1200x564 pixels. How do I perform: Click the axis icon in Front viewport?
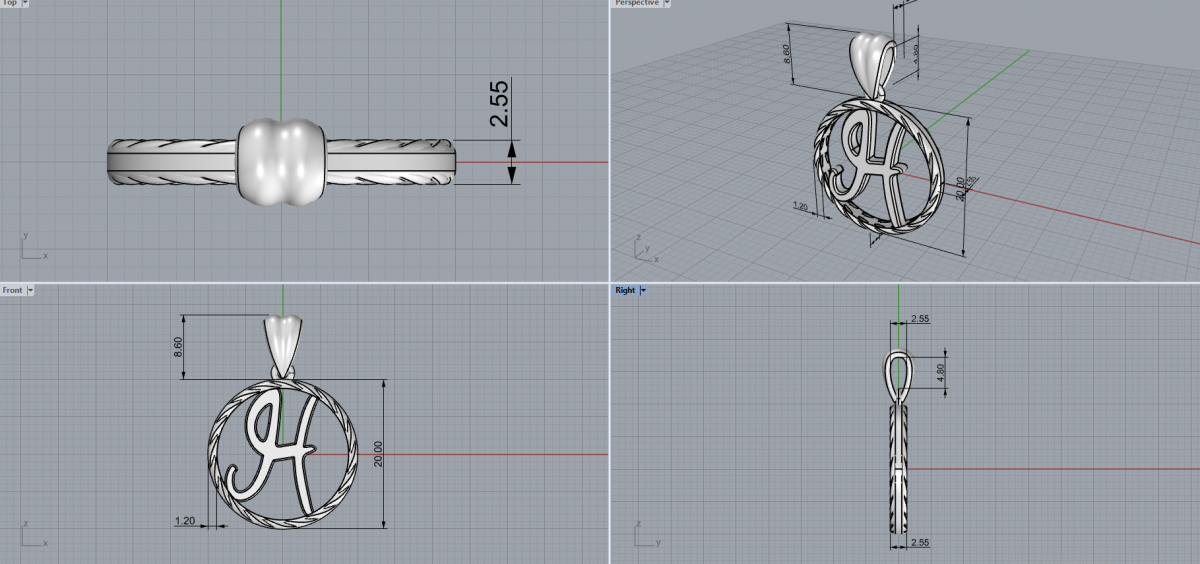tap(30, 536)
